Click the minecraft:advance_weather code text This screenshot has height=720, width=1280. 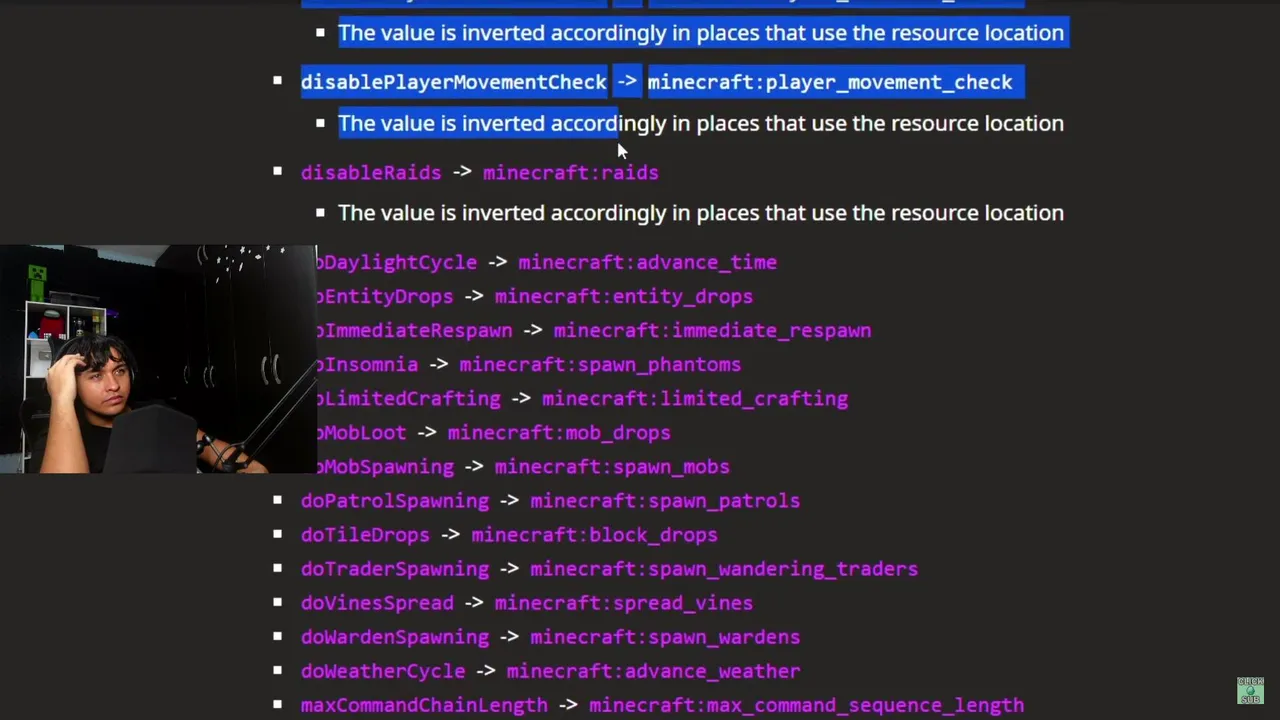(653, 670)
